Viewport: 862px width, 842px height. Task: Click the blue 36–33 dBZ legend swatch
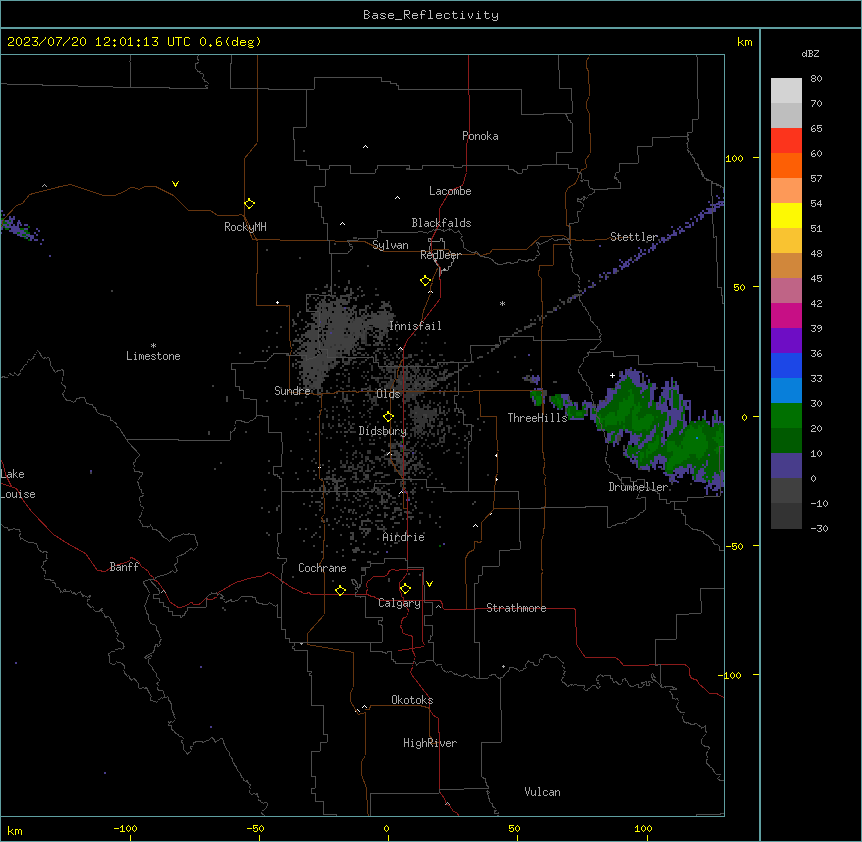pyautogui.click(x=786, y=365)
